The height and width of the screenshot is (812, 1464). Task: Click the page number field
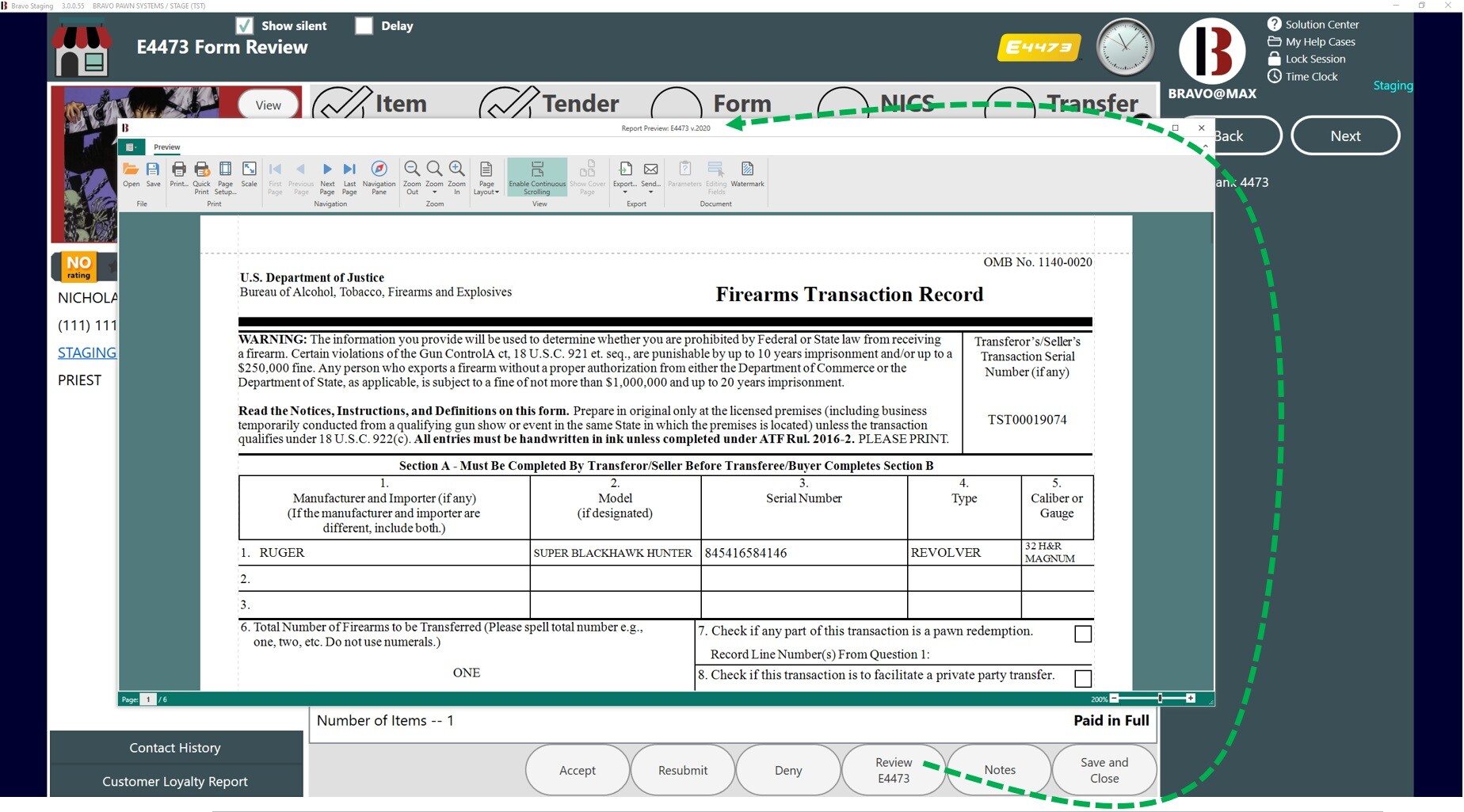coord(148,700)
